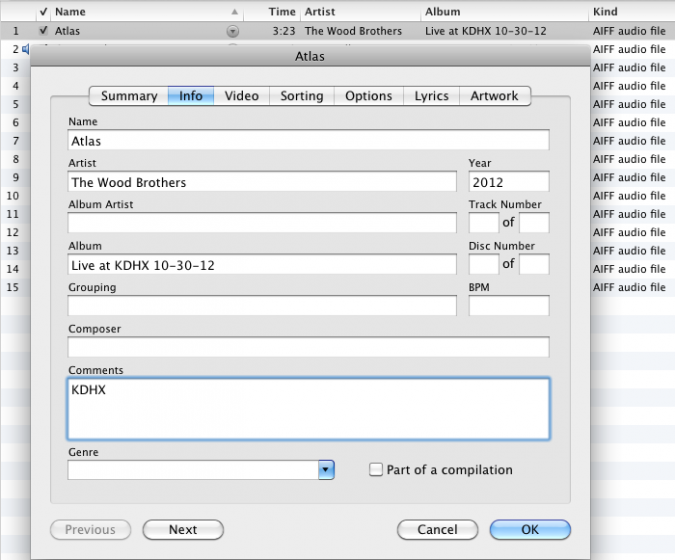The width and height of the screenshot is (675, 560).
Task: Show the Lyrics tab
Action: coord(431,96)
